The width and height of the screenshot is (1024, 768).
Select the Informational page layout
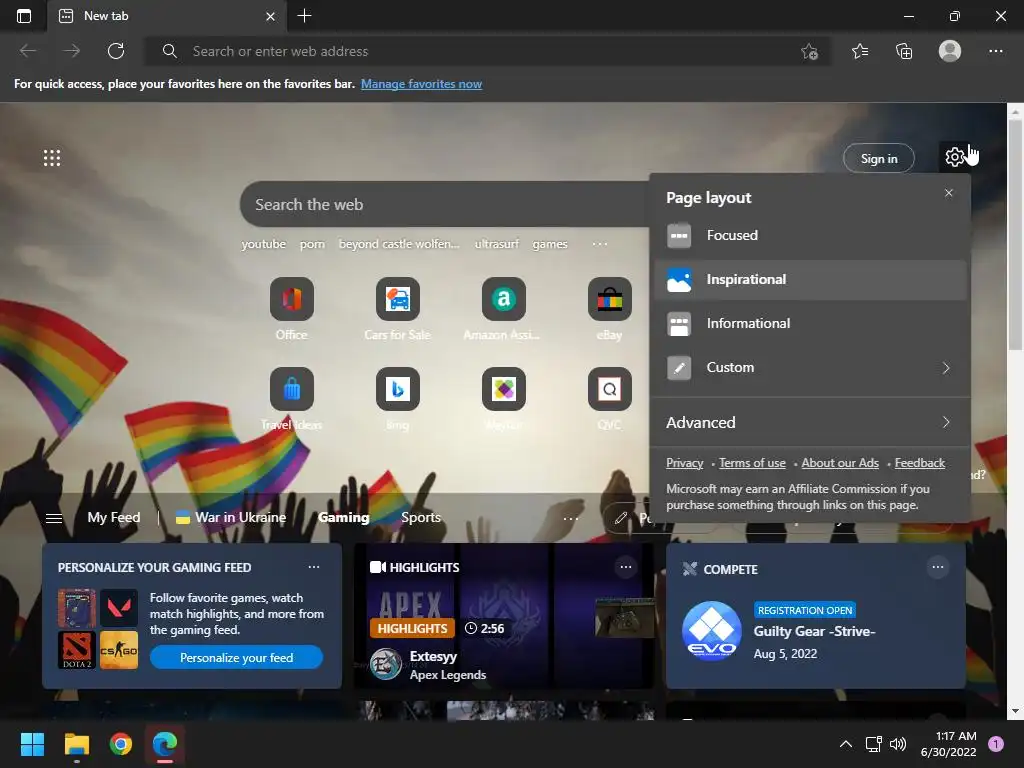point(810,323)
